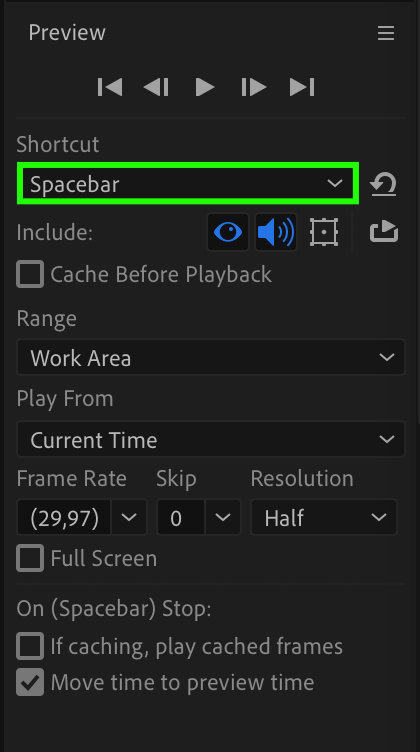Step back one frame

point(156,87)
